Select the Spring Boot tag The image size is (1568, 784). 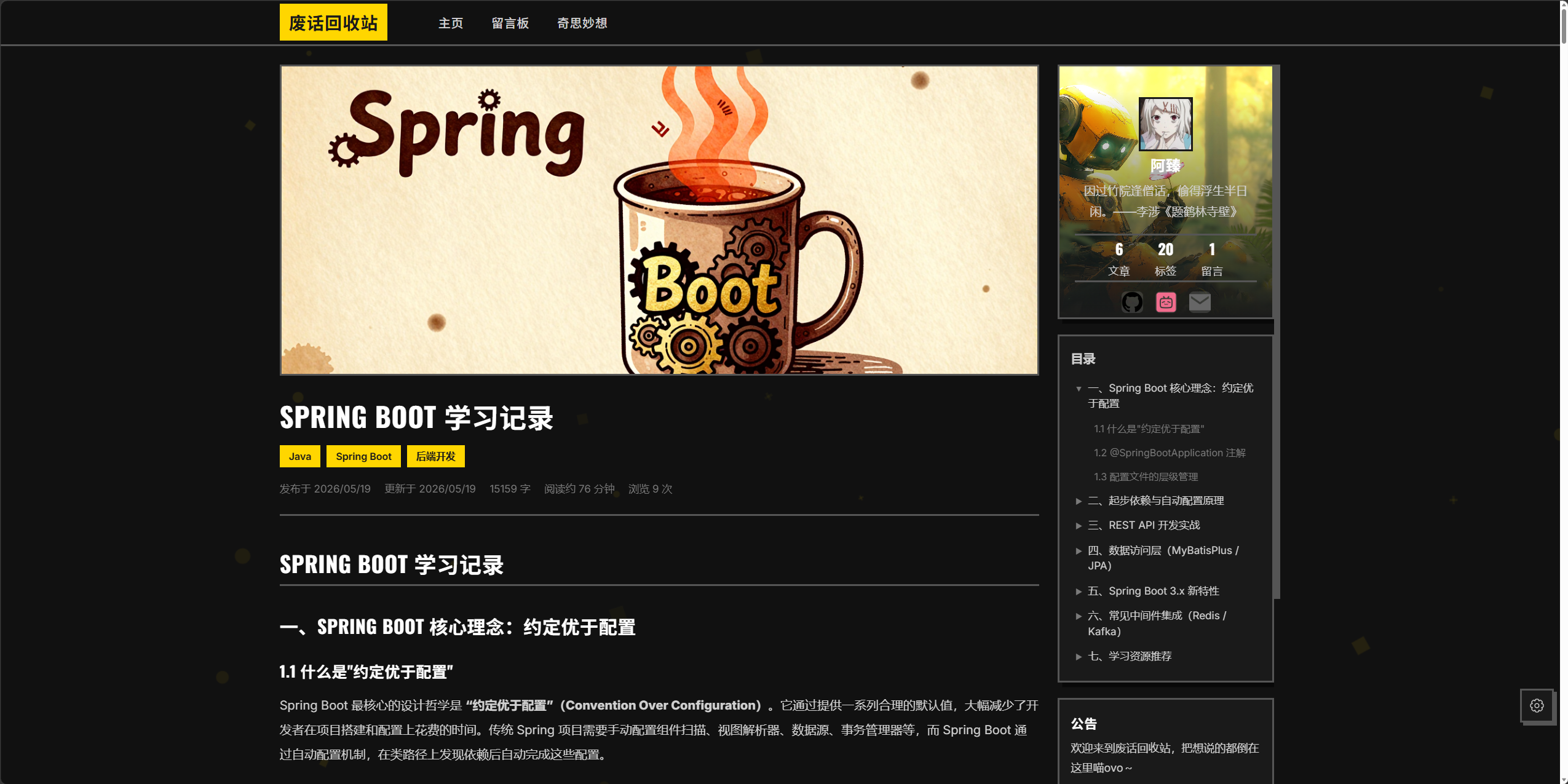[x=363, y=456]
